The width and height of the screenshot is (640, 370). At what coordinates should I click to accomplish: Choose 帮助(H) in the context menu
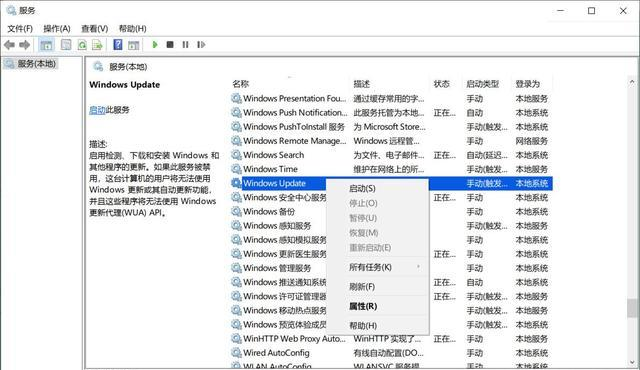378,326
